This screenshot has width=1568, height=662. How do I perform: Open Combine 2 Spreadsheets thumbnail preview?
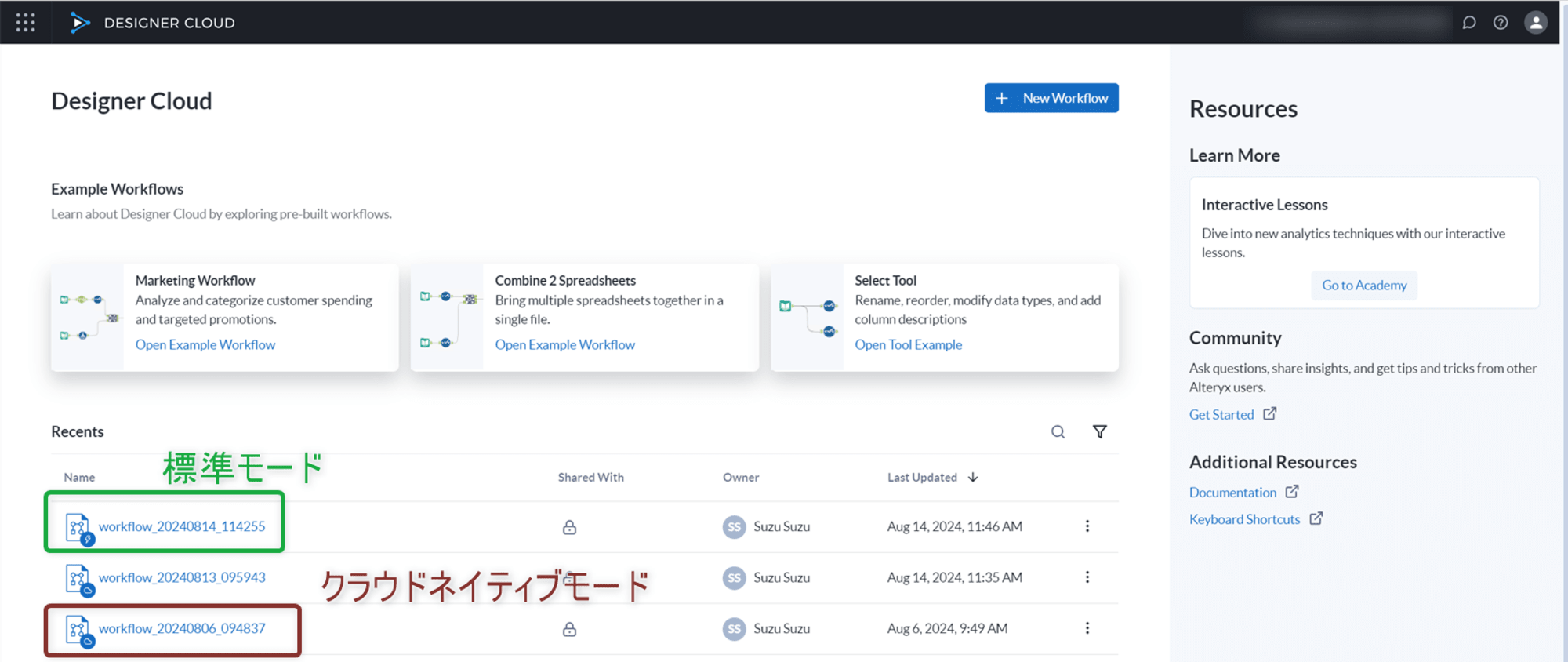(x=447, y=318)
